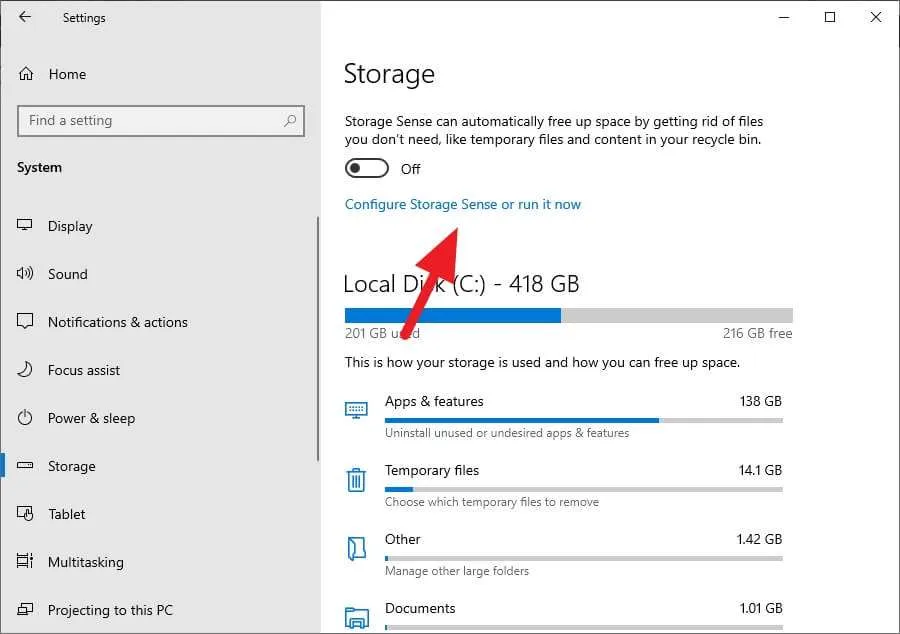Click the '1.42 GB' size value
This screenshot has width=900, height=634.
759,539
